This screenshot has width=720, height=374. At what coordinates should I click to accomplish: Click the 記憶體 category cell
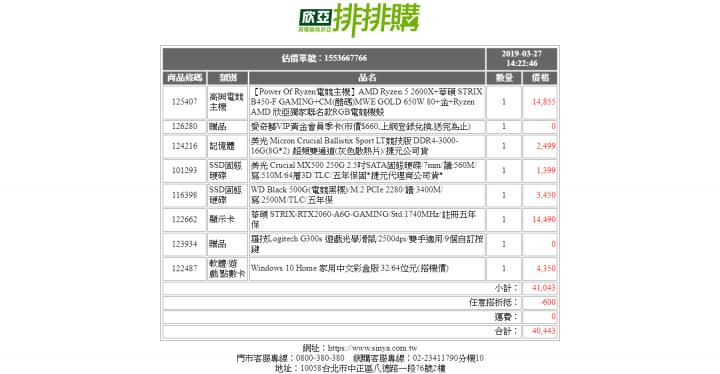(x=228, y=146)
